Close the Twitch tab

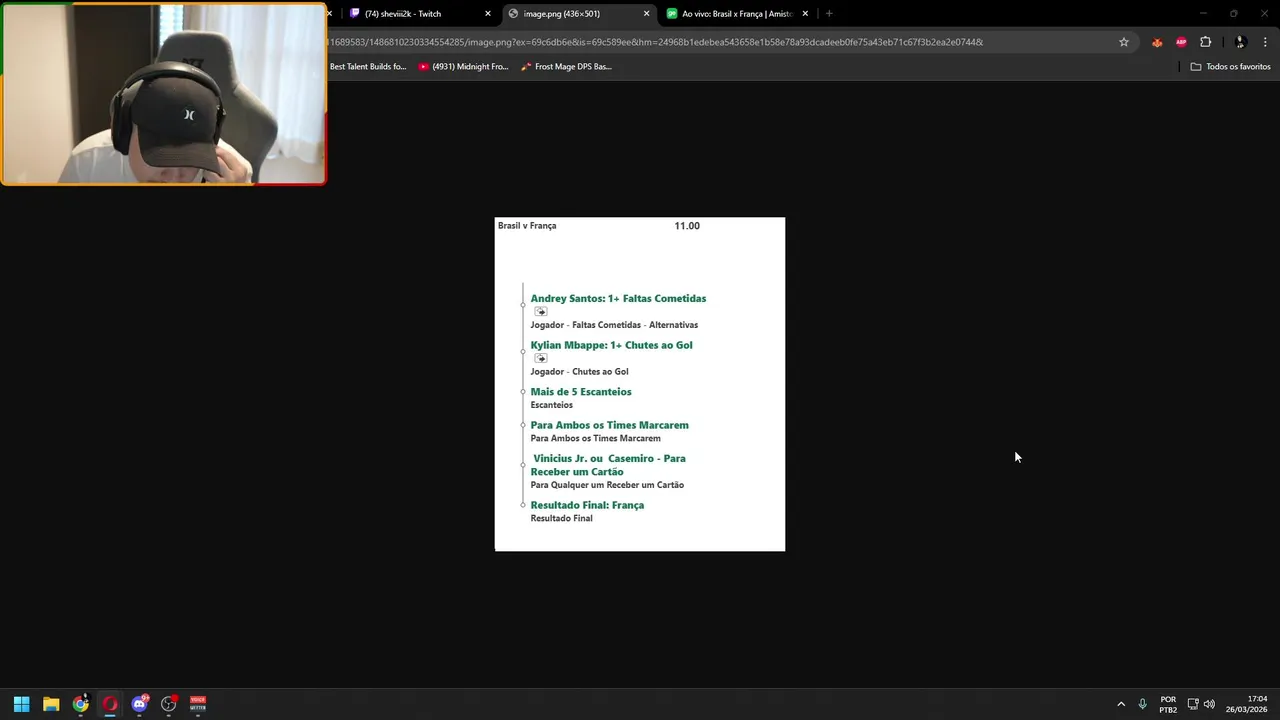[488, 14]
